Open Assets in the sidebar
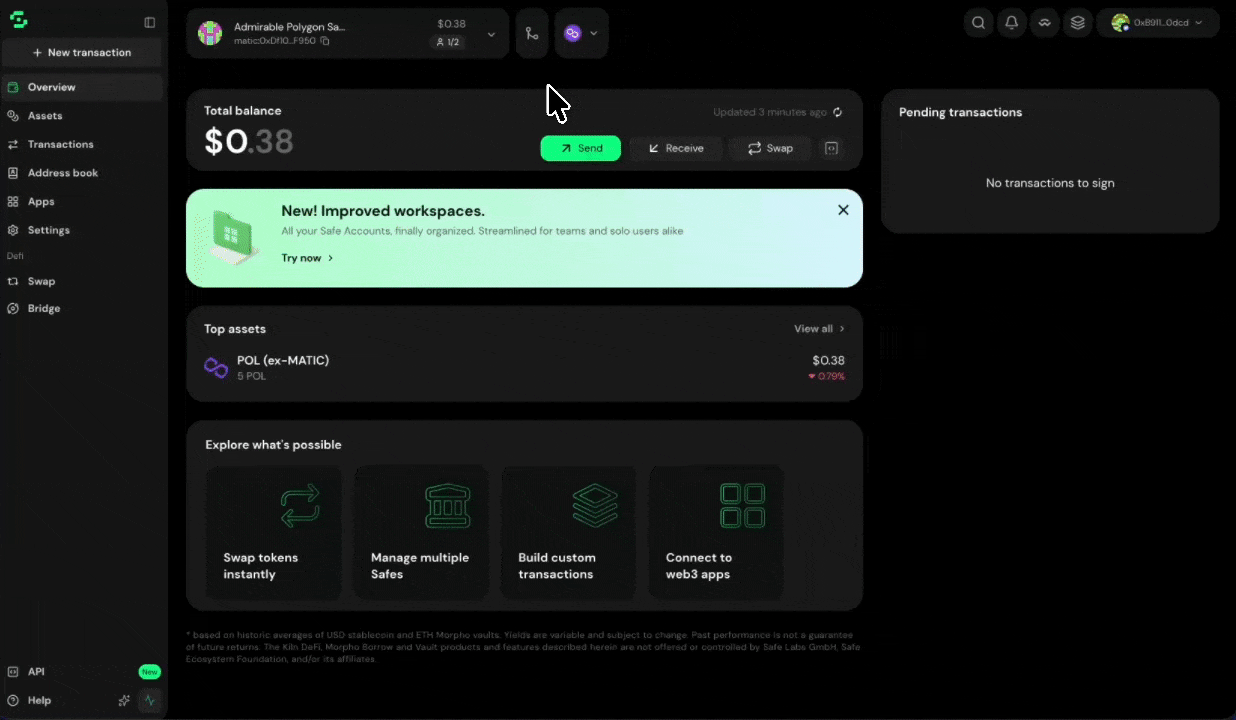1236x720 pixels. pyautogui.click(x=82, y=116)
